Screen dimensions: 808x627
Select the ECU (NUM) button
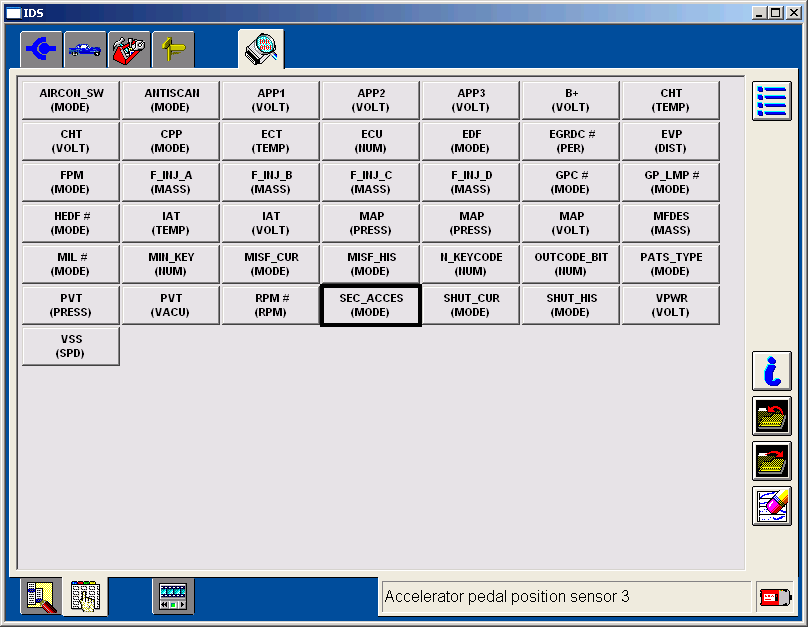371,141
